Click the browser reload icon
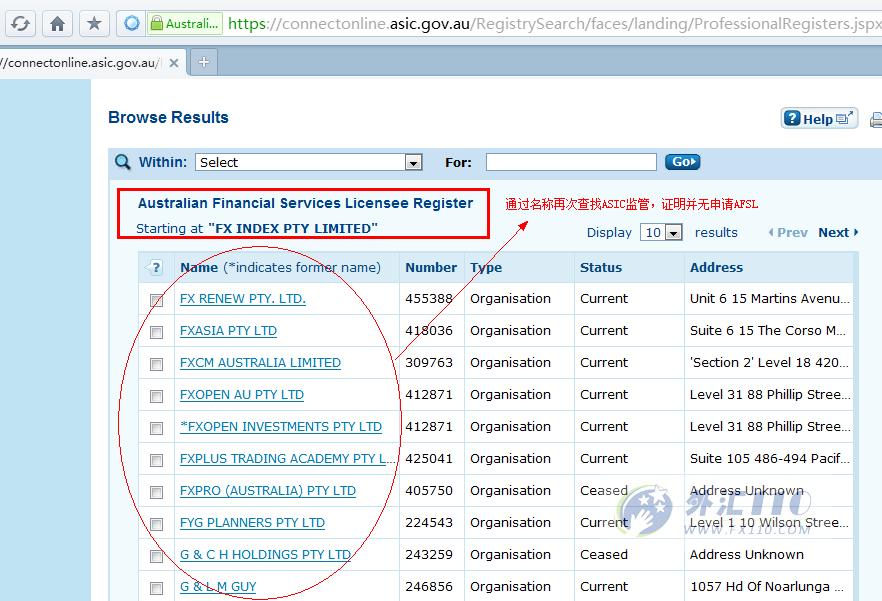This screenshot has width=882, height=601. 20,24
